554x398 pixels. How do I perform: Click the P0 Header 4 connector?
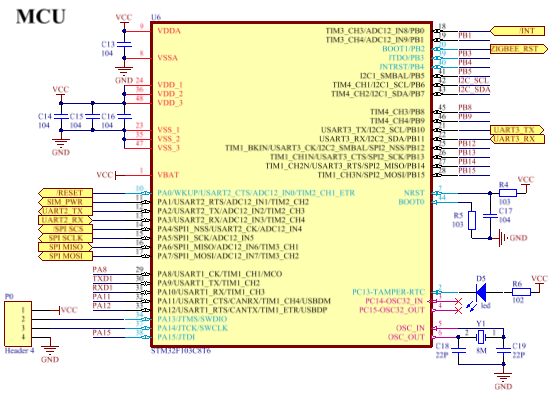pyautogui.click(x=18, y=323)
